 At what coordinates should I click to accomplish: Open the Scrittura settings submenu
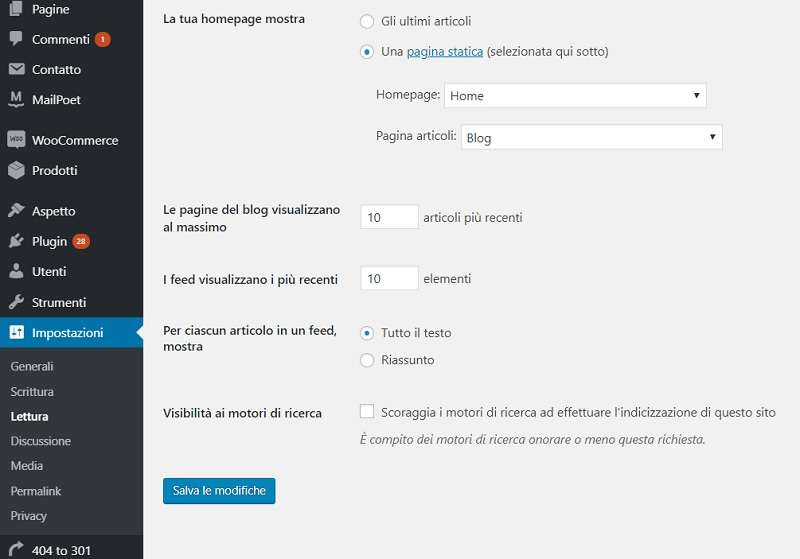(x=32, y=392)
